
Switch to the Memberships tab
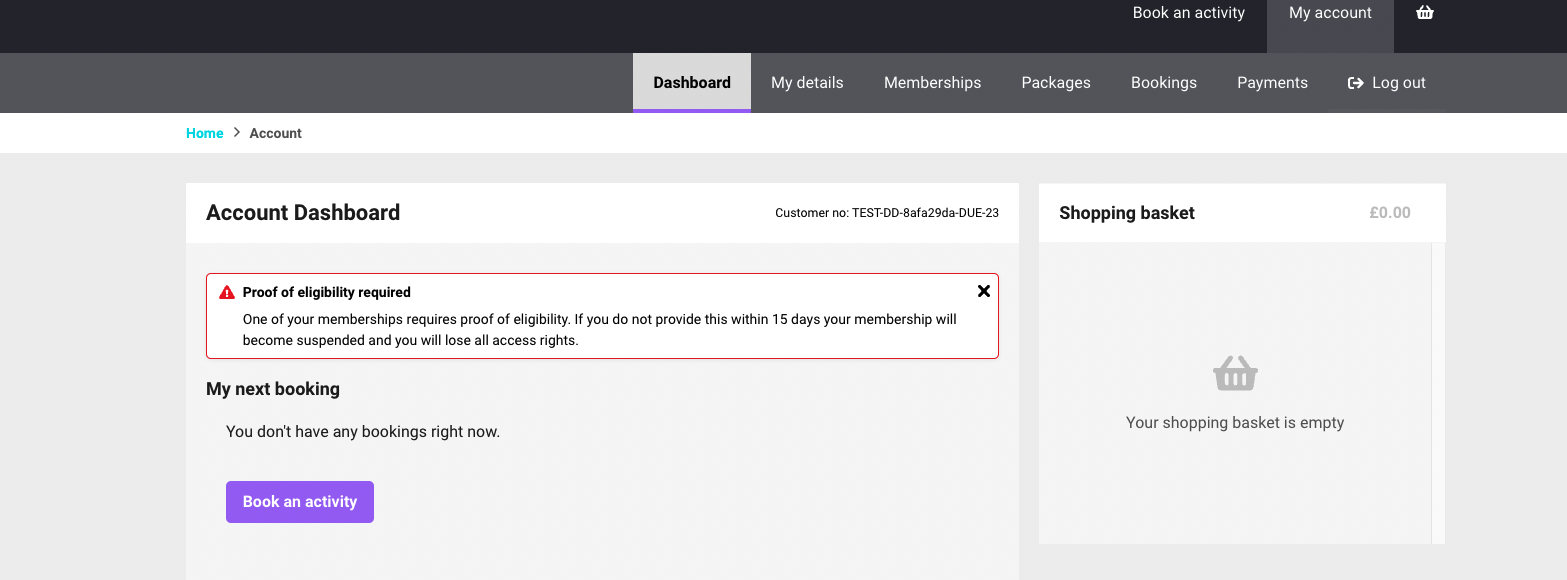[932, 83]
